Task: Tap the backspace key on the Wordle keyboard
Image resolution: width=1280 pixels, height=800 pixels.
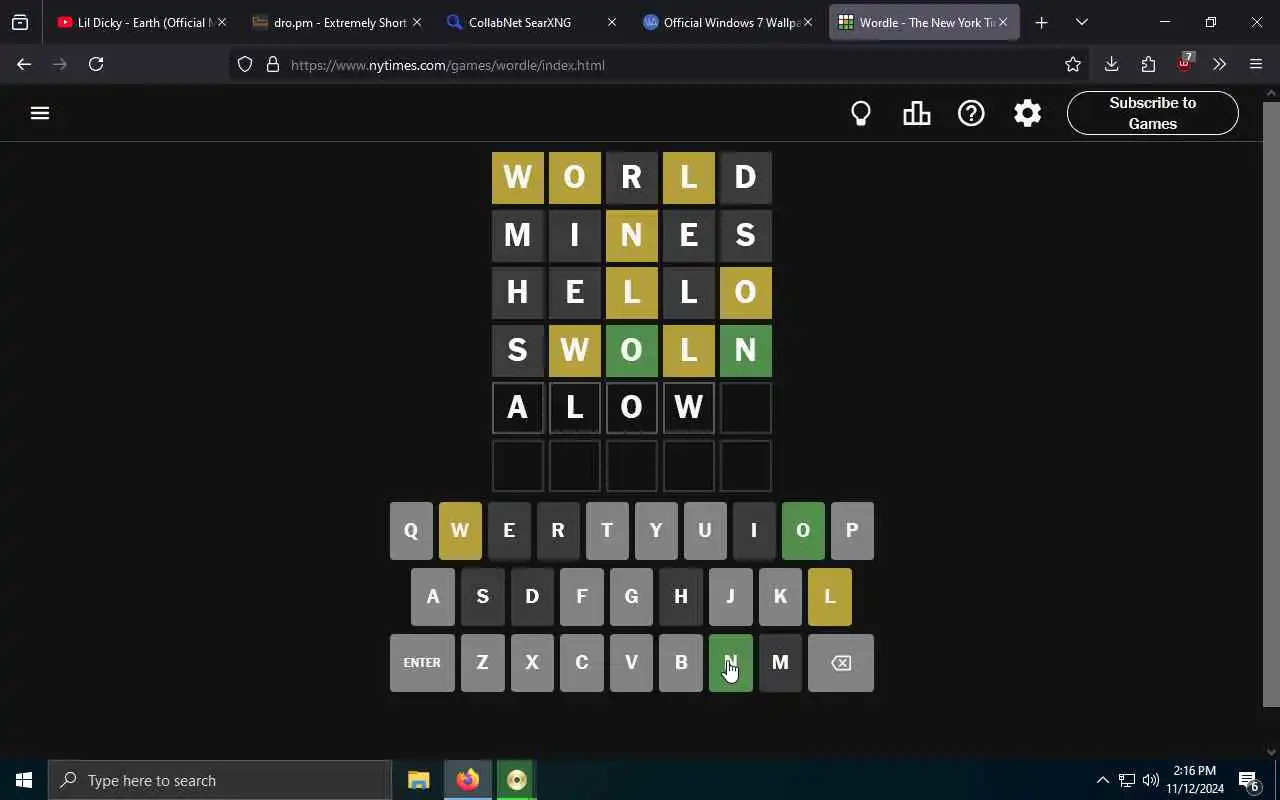Action: (841, 663)
